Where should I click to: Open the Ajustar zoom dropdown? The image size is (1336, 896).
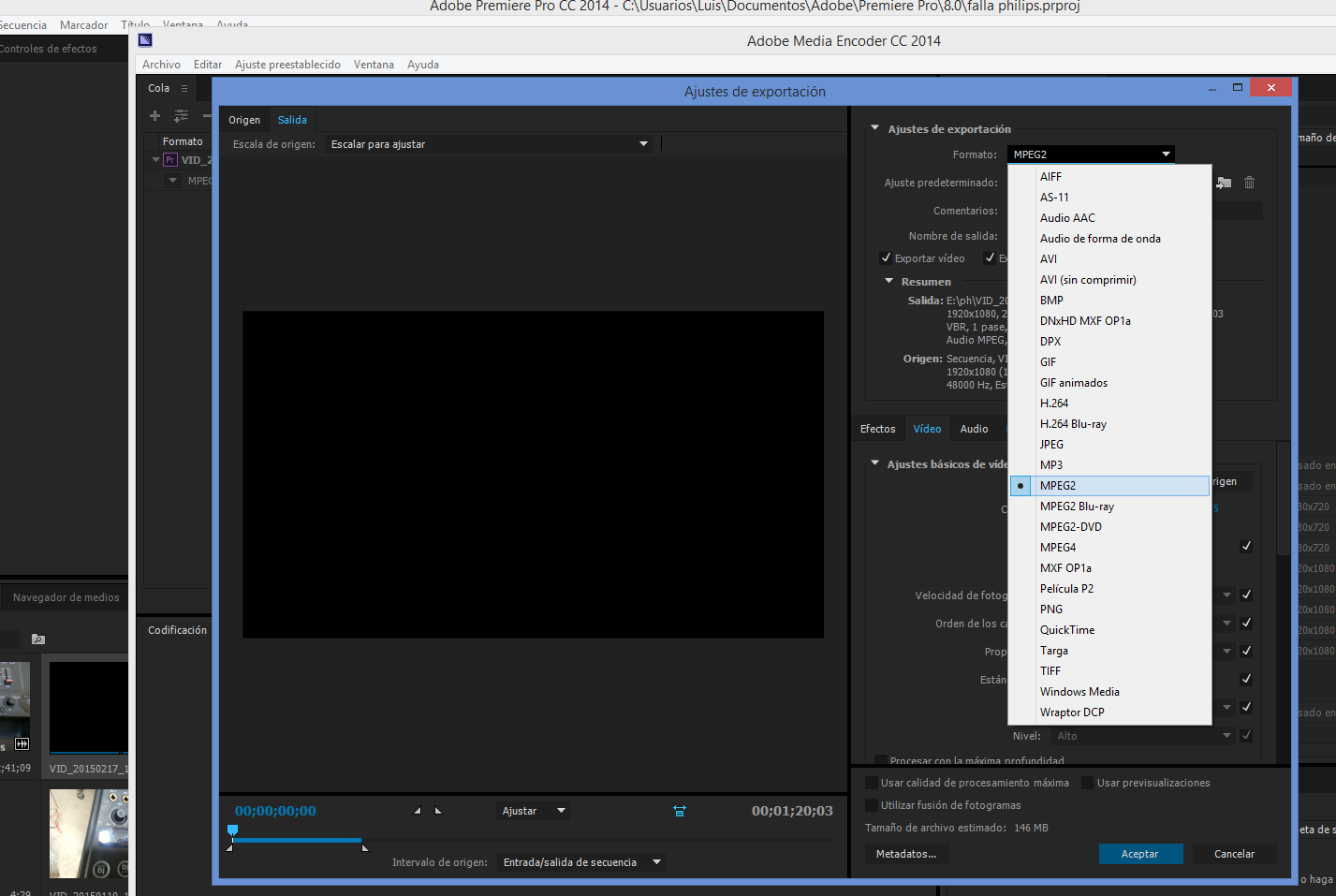point(533,811)
